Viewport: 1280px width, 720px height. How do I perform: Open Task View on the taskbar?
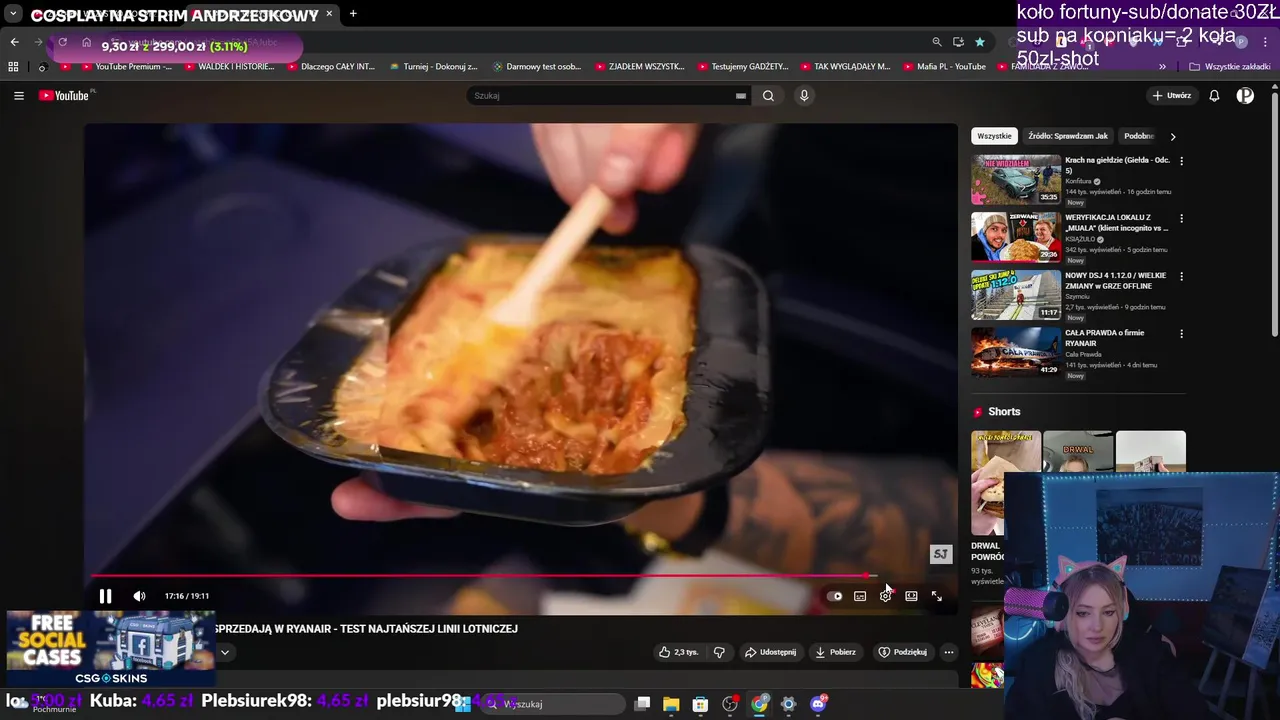click(x=642, y=704)
